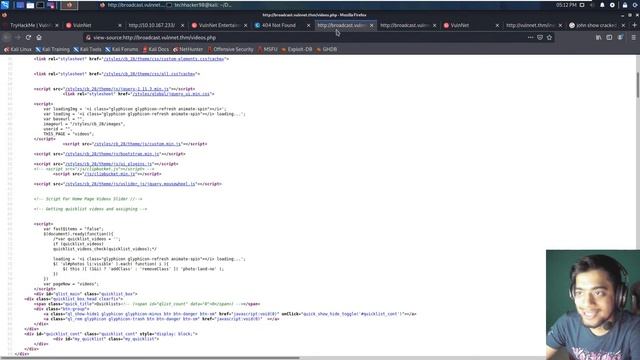This screenshot has height=360, width=640.
Task: Click the notifications bell in system tray
Action: [x=602, y=5]
